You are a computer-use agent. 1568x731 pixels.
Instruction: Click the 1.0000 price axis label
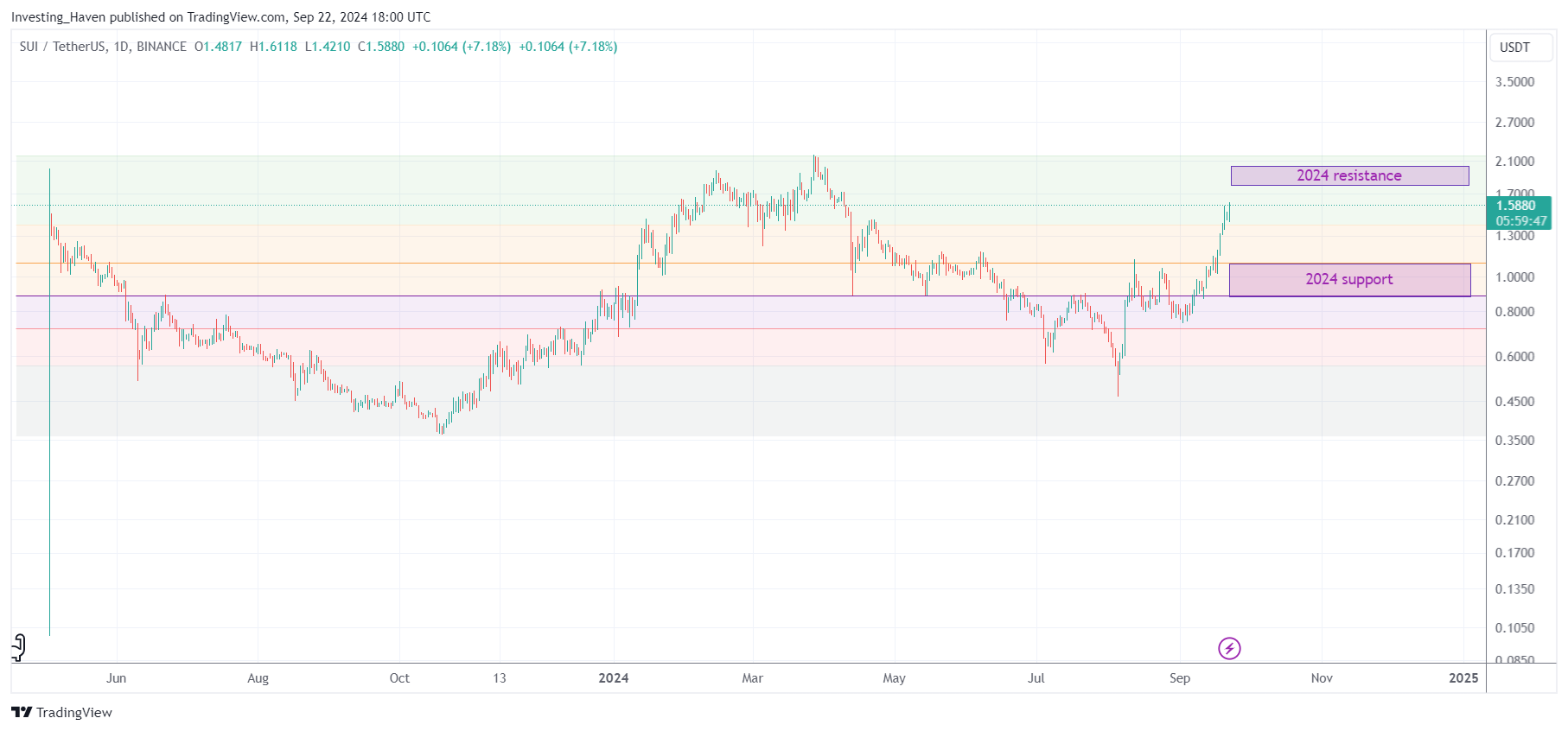tap(1515, 277)
